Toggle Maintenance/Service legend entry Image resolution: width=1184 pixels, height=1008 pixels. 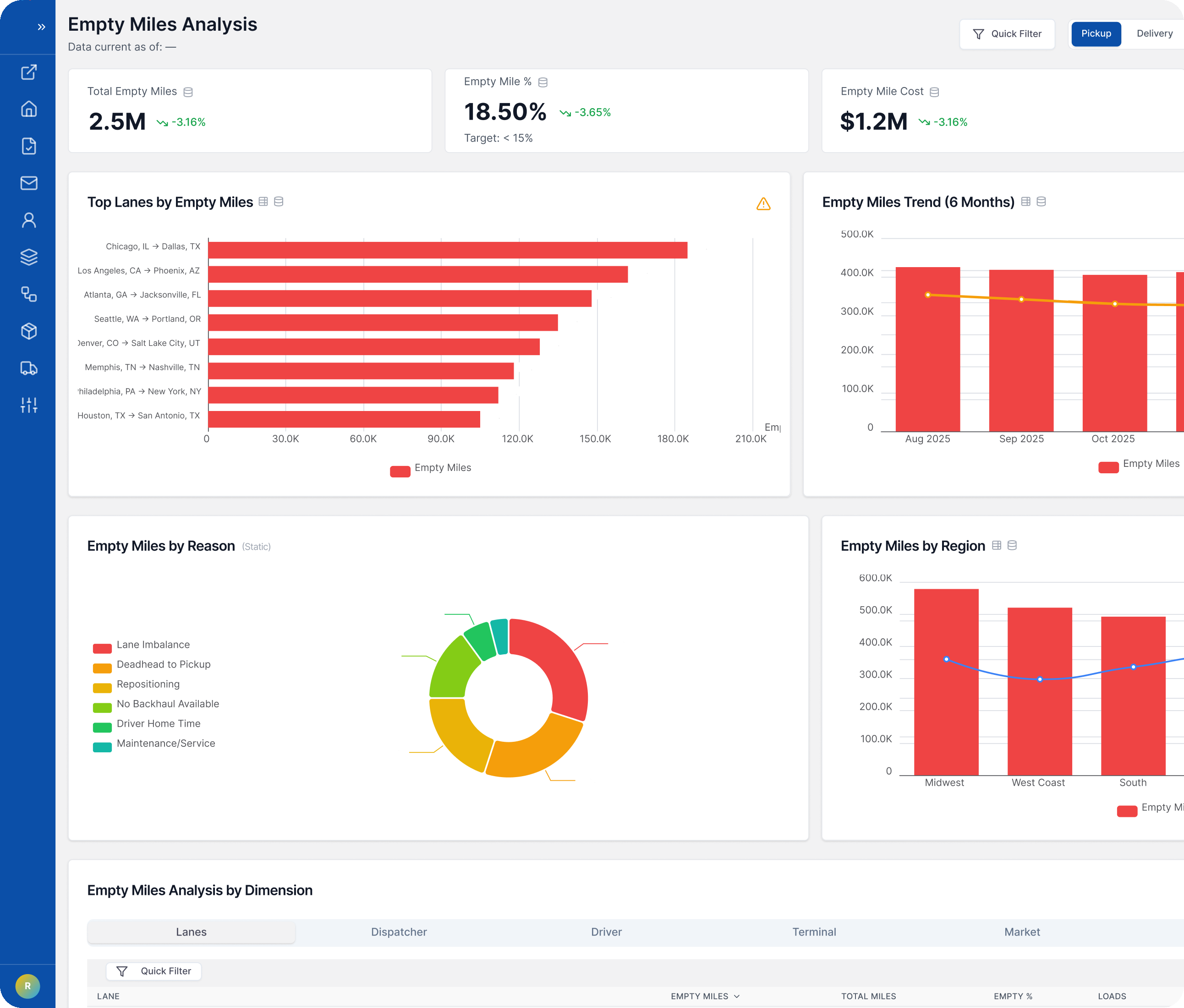[x=154, y=745]
